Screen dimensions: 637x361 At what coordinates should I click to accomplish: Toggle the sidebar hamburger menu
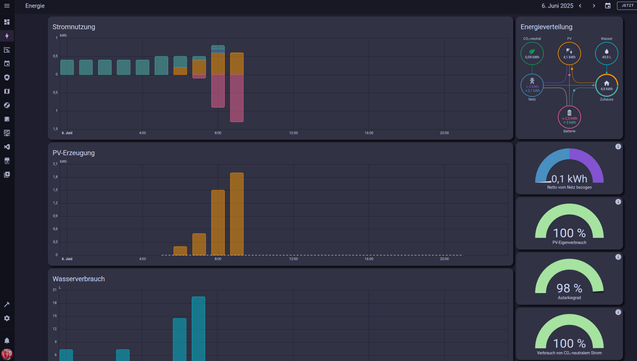pyautogui.click(x=7, y=6)
